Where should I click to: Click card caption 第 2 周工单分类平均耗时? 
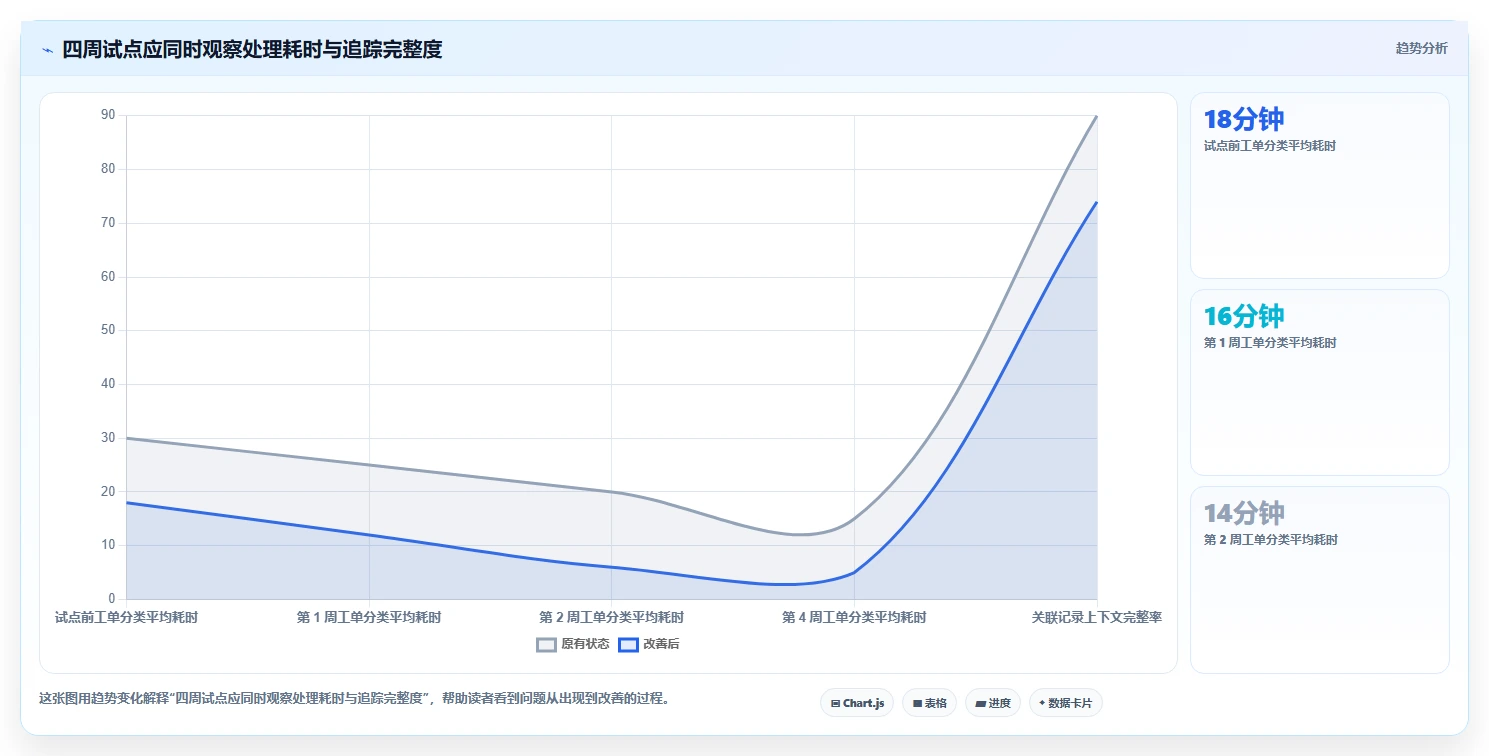click(x=1270, y=540)
